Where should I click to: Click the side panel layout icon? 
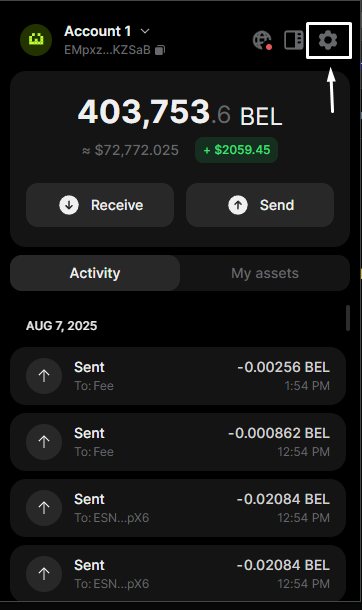(x=294, y=40)
